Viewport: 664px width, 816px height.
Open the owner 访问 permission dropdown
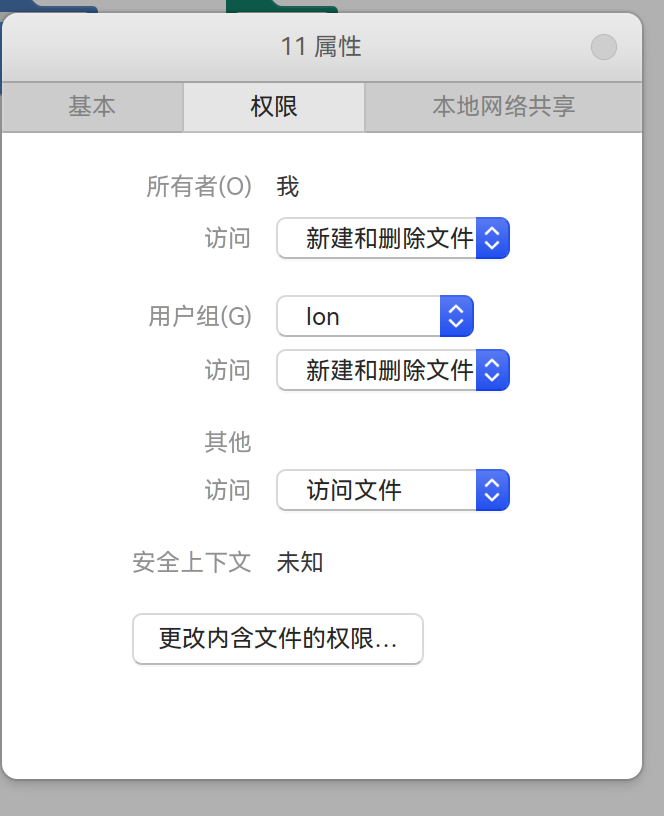(393, 238)
